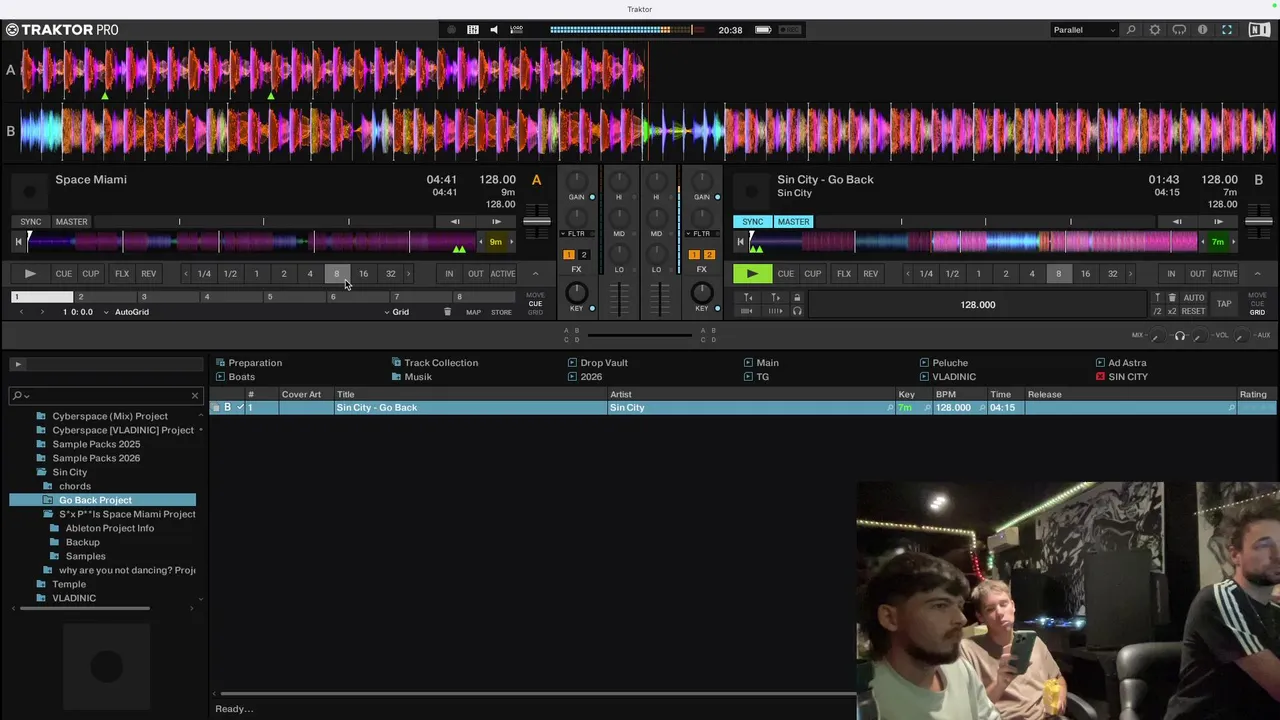This screenshot has width=1280, height=720.
Task: Nudge Deck B tempo bend forward
Action: coord(1218,222)
